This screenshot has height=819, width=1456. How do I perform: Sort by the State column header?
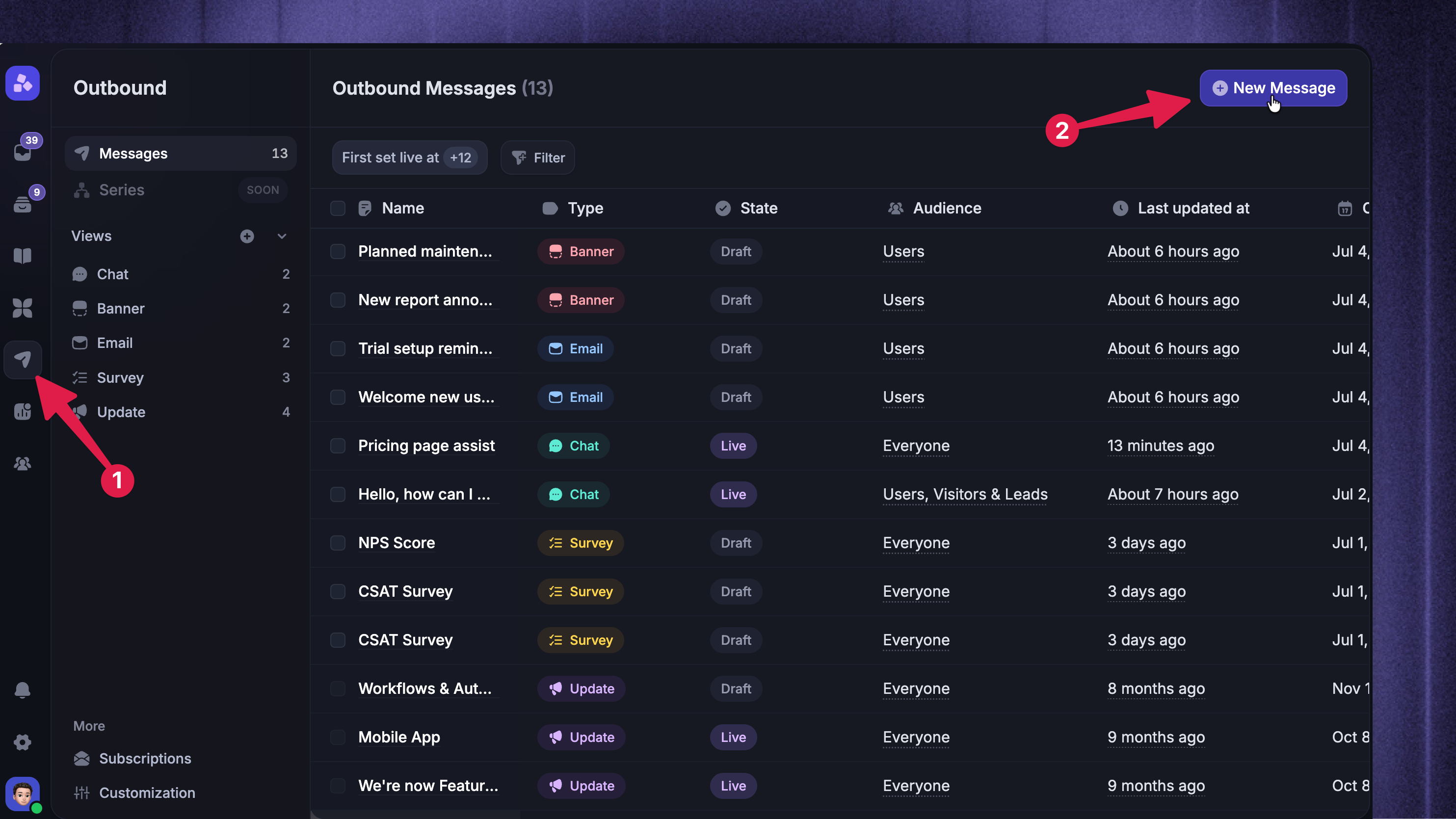[x=747, y=209]
